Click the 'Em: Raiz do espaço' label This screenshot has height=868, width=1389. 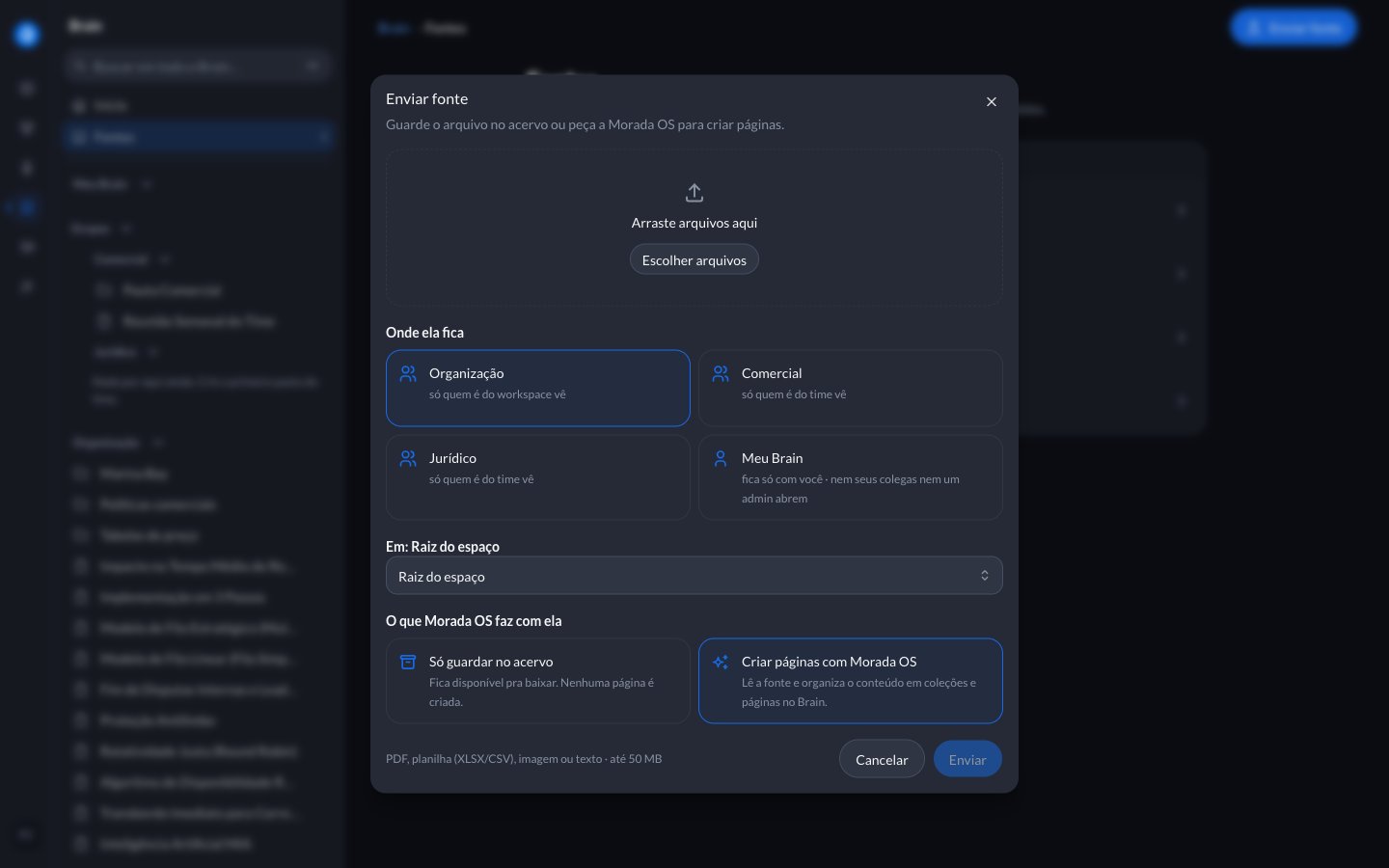click(x=443, y=547)
